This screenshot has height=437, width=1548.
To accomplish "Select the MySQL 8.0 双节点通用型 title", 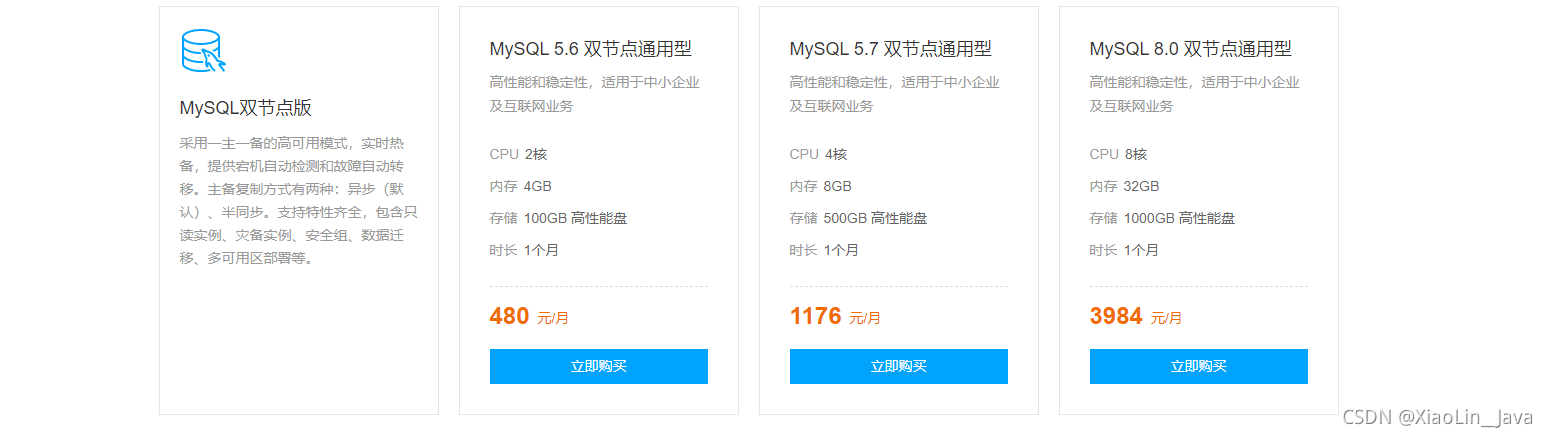I will click(x=1191, y=49).
